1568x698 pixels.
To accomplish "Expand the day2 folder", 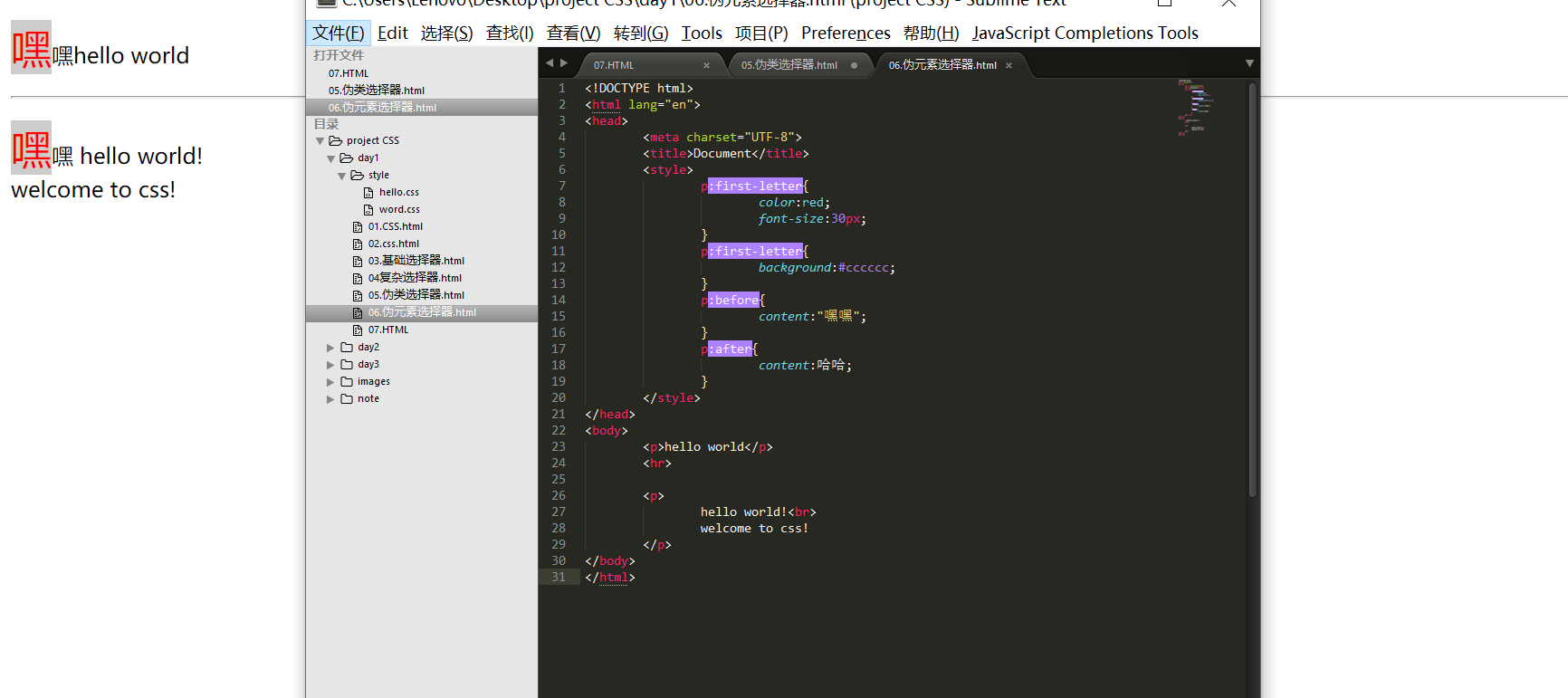I will pos(330,348).
